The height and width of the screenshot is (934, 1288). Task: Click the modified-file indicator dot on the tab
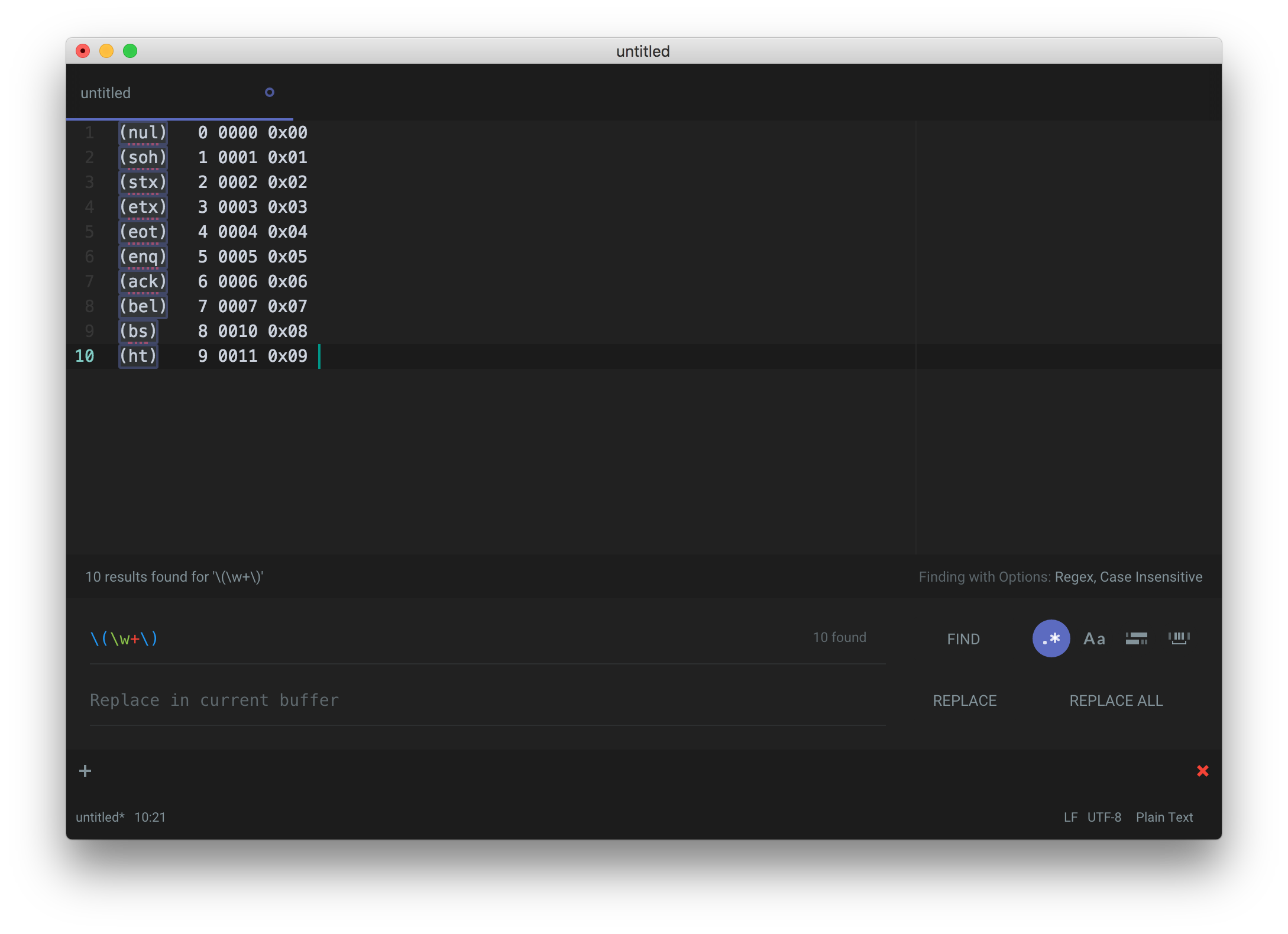(x=270, y=92)
